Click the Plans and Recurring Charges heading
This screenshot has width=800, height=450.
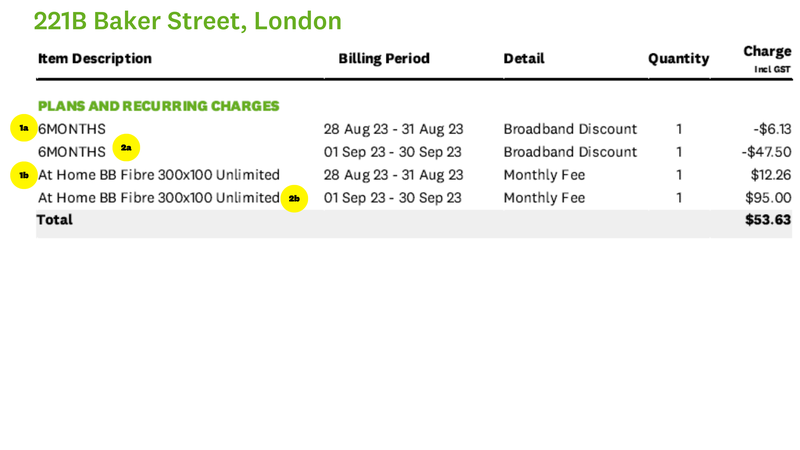pos(158,105)
